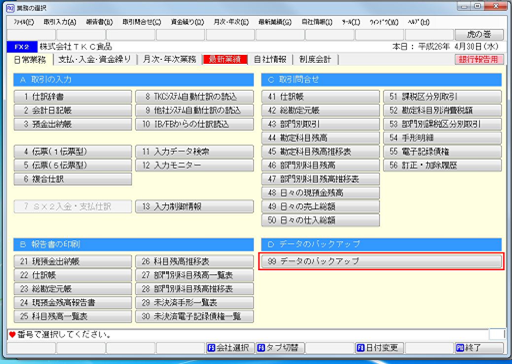Open the ファイル(F) menu
512x364 pixels.
[x=24, y=22]
